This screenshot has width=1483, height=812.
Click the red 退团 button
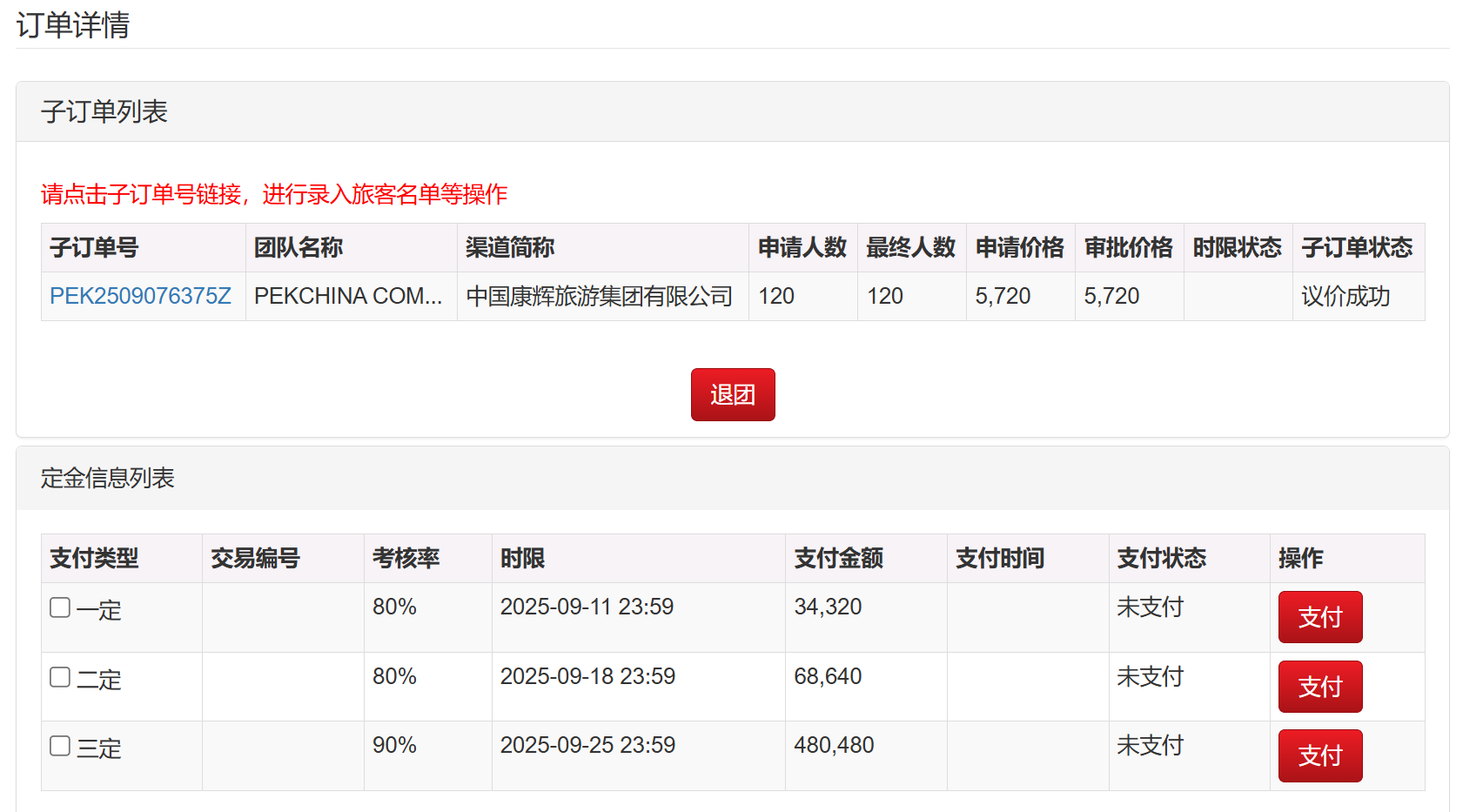point(732,395)
